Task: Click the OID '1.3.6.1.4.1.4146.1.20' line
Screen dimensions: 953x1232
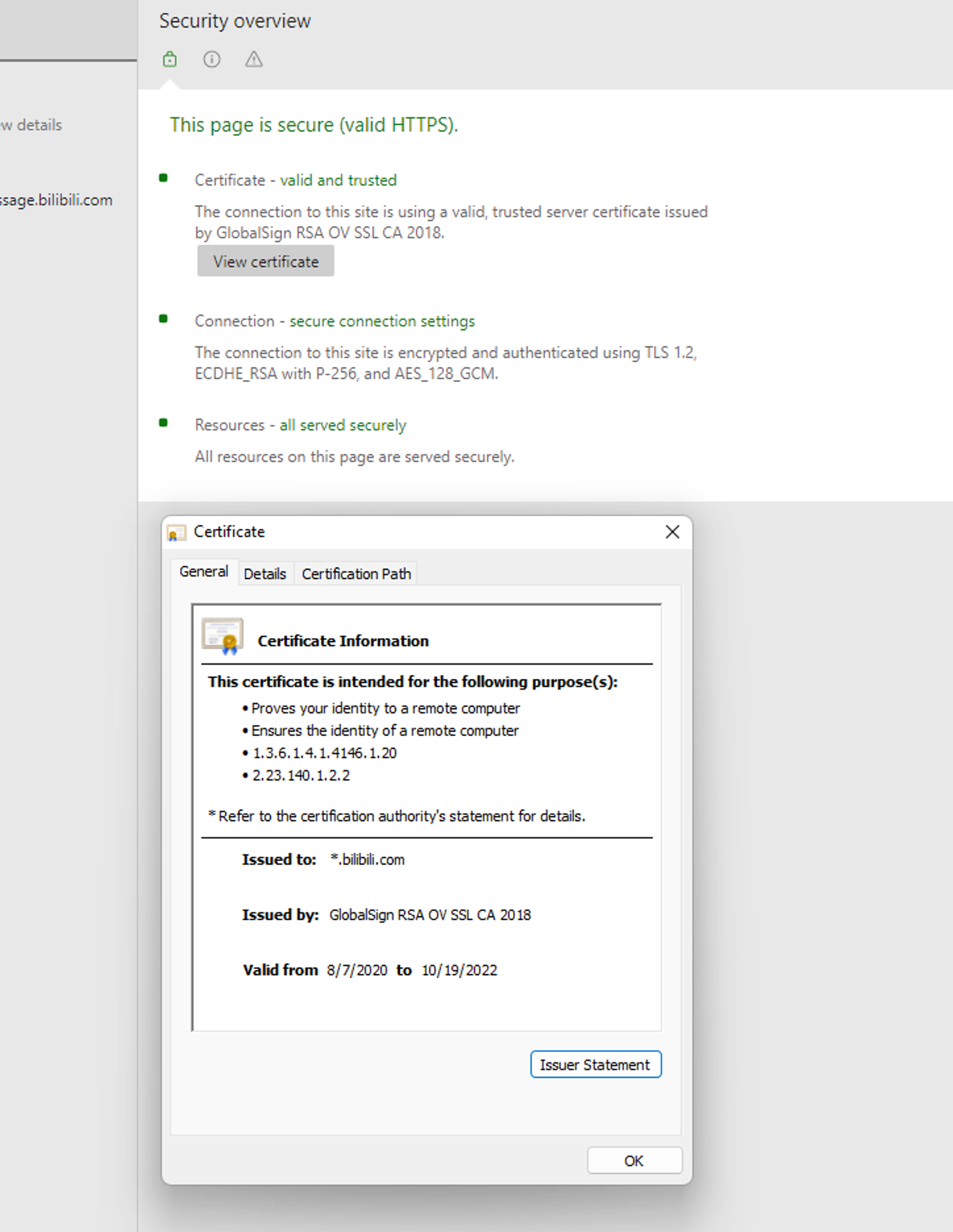Action: coord(325,753)
